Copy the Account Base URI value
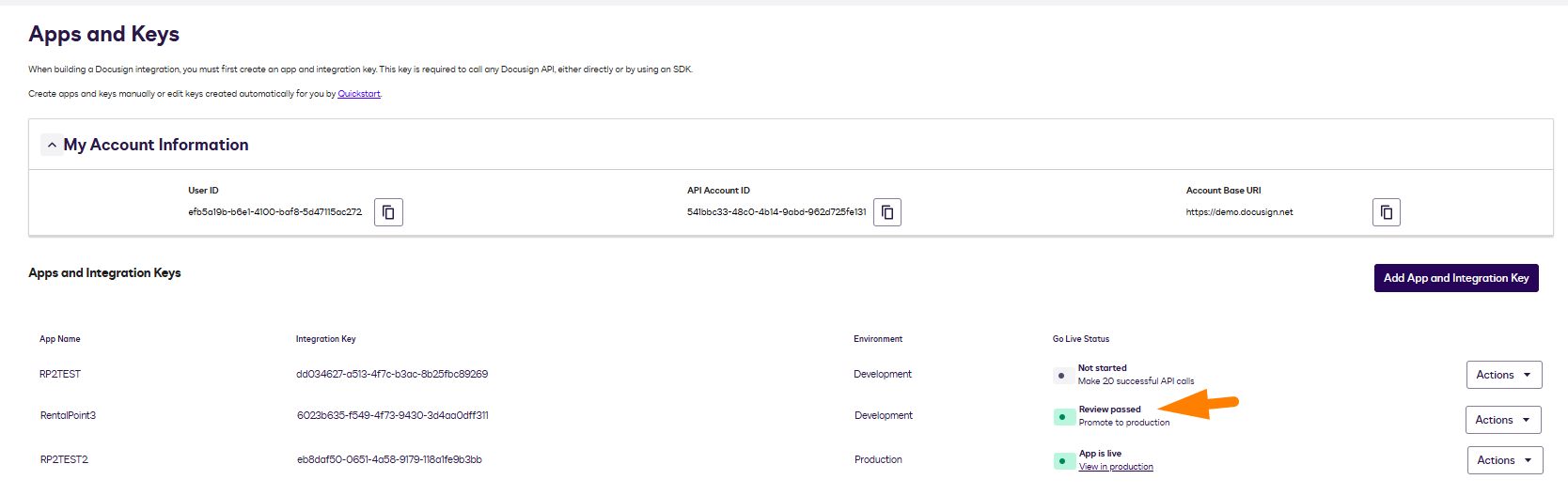This screenshot has height=495, width=1568. pos(1387,212)
